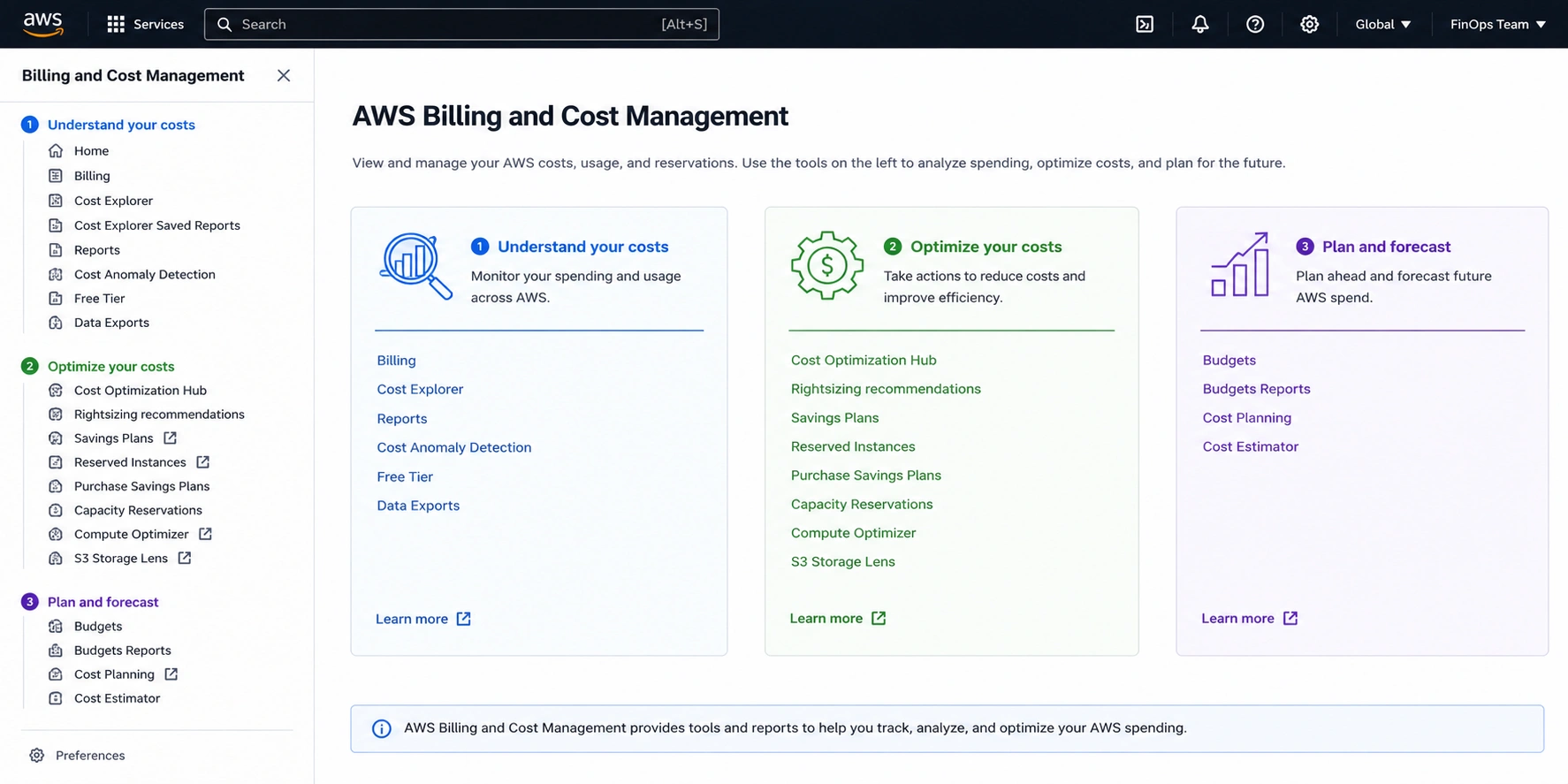Image resolution: width=1568 pixels, height=784 pixels.
Task: Select Understand your costs sidebar heading
Action: pos(121,125)
